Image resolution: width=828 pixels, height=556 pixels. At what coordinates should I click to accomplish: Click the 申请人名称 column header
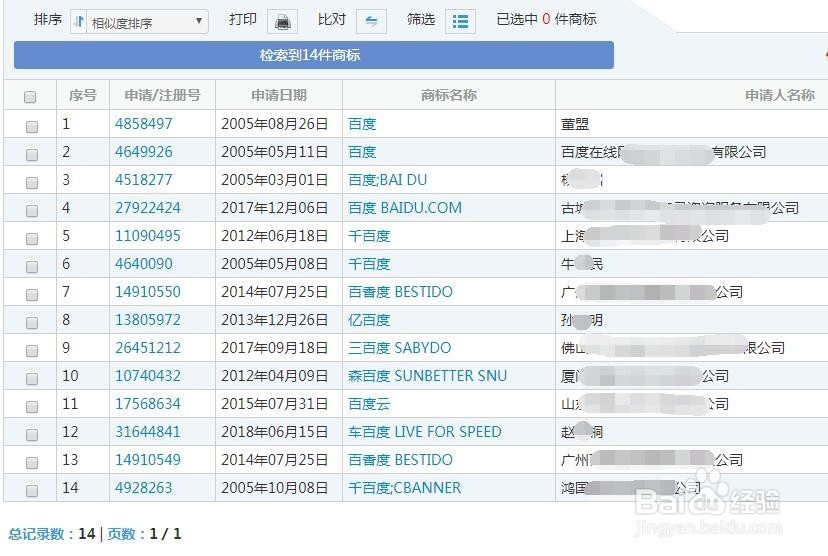[780, 95]
